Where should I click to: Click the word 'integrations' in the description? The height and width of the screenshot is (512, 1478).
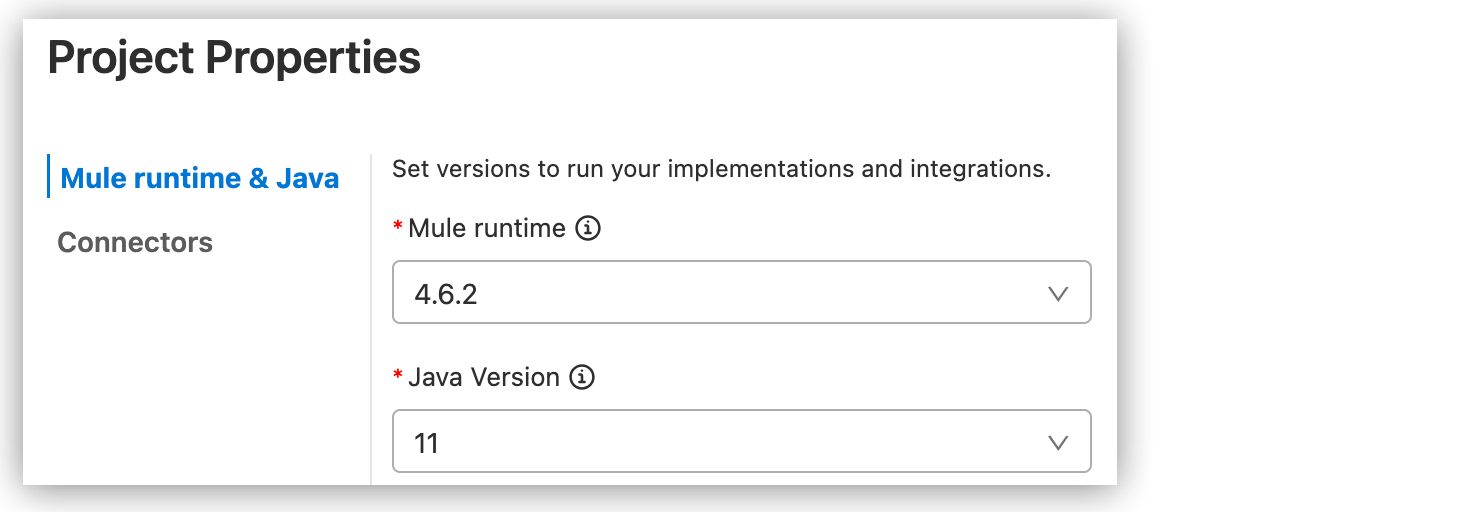pyautogui.click(x=978, y=169)
